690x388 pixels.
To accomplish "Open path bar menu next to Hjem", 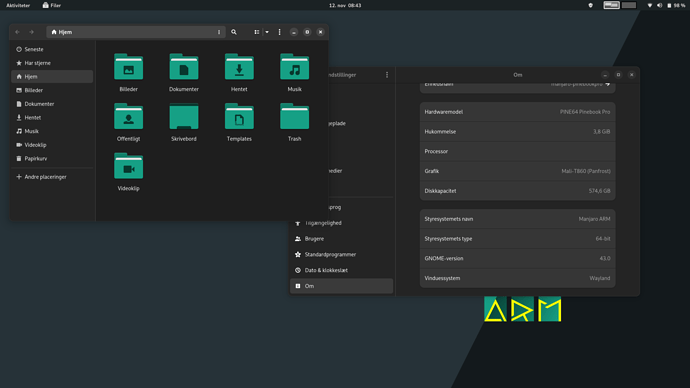I will [x=219, y=32].
